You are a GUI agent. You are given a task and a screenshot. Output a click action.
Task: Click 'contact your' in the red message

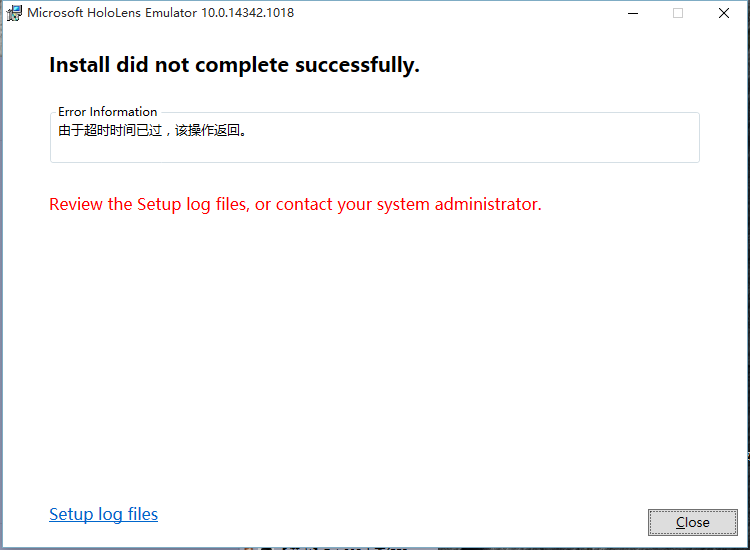324,204
